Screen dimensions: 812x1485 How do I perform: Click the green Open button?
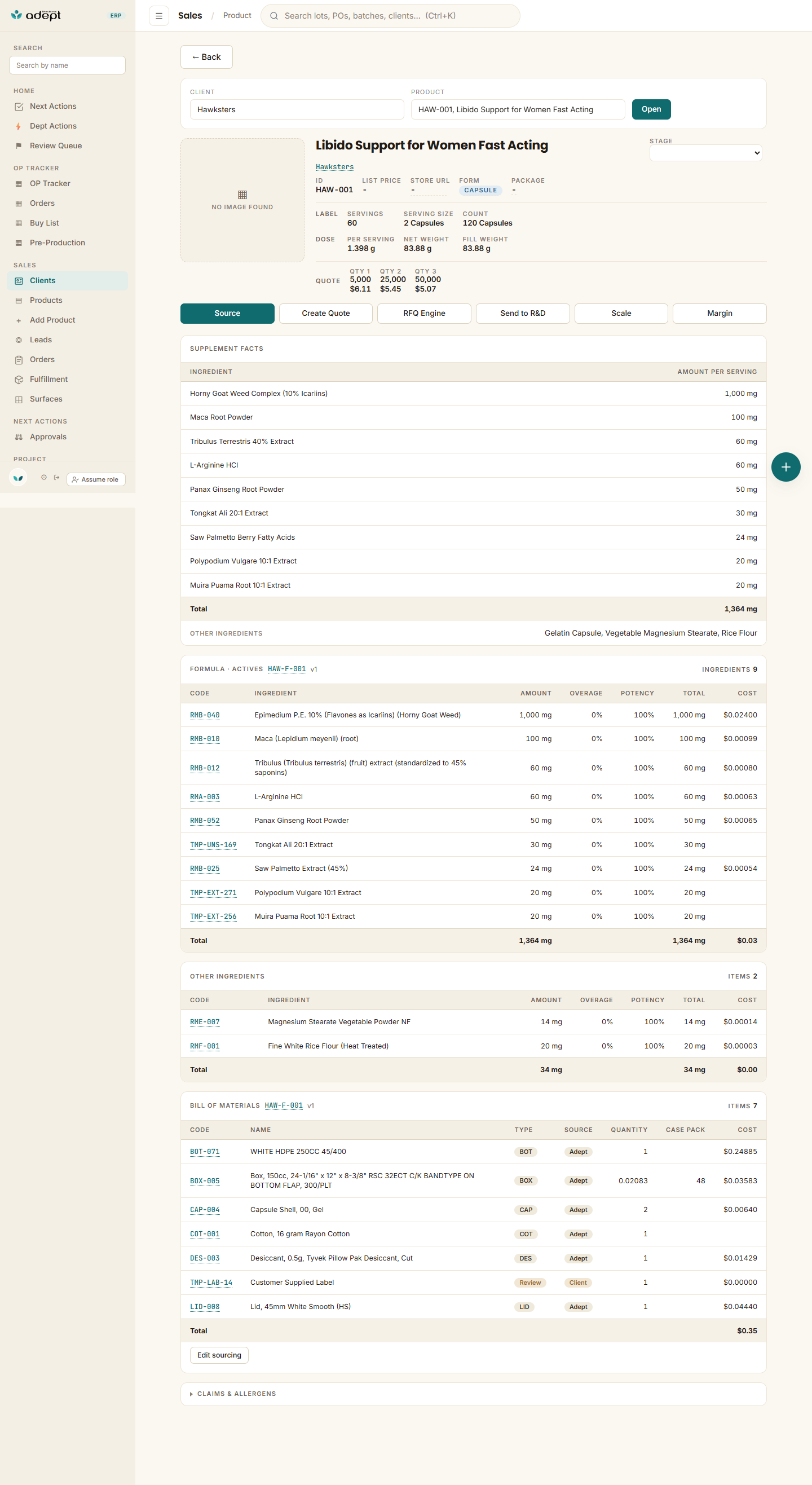pos(651,109)
